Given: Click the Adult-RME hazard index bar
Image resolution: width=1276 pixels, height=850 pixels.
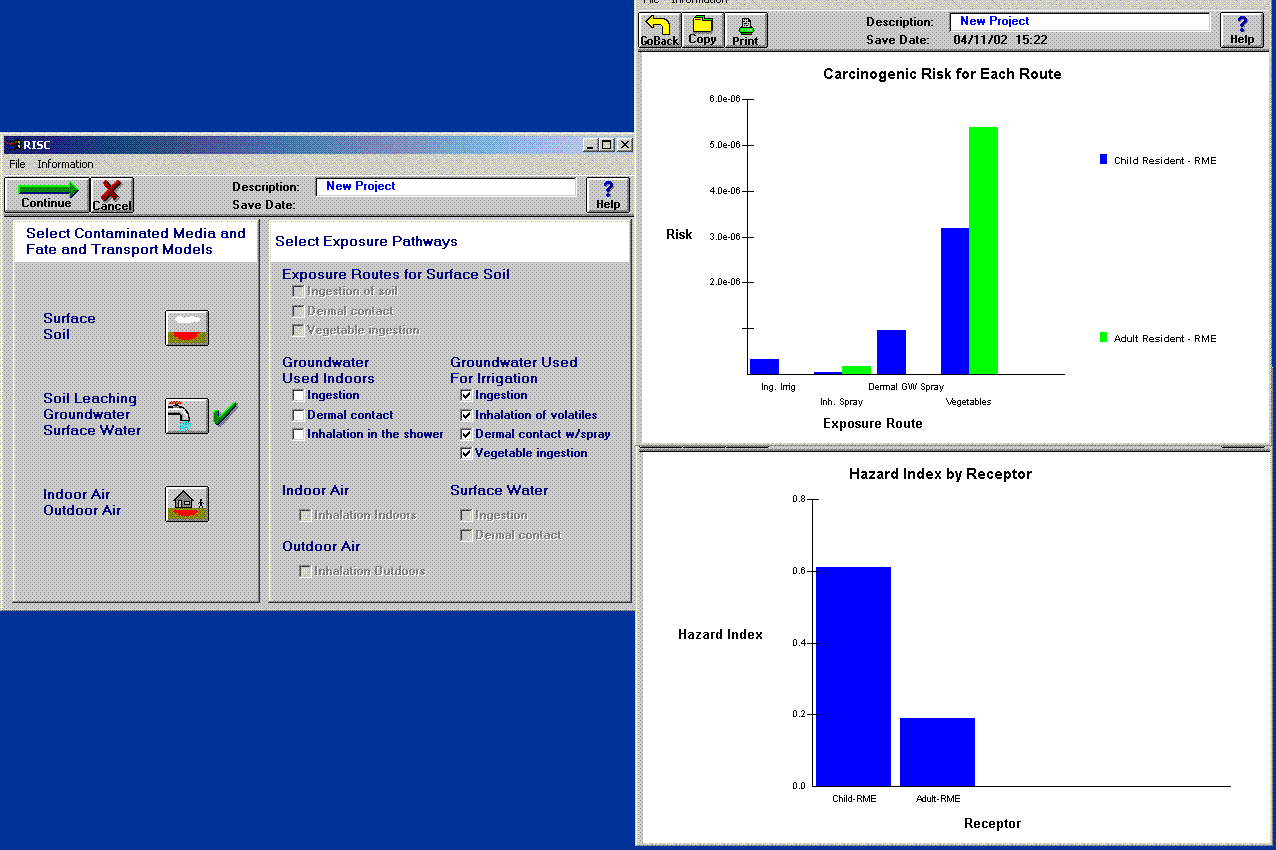Looking at the screenshot, I should 937,752.
